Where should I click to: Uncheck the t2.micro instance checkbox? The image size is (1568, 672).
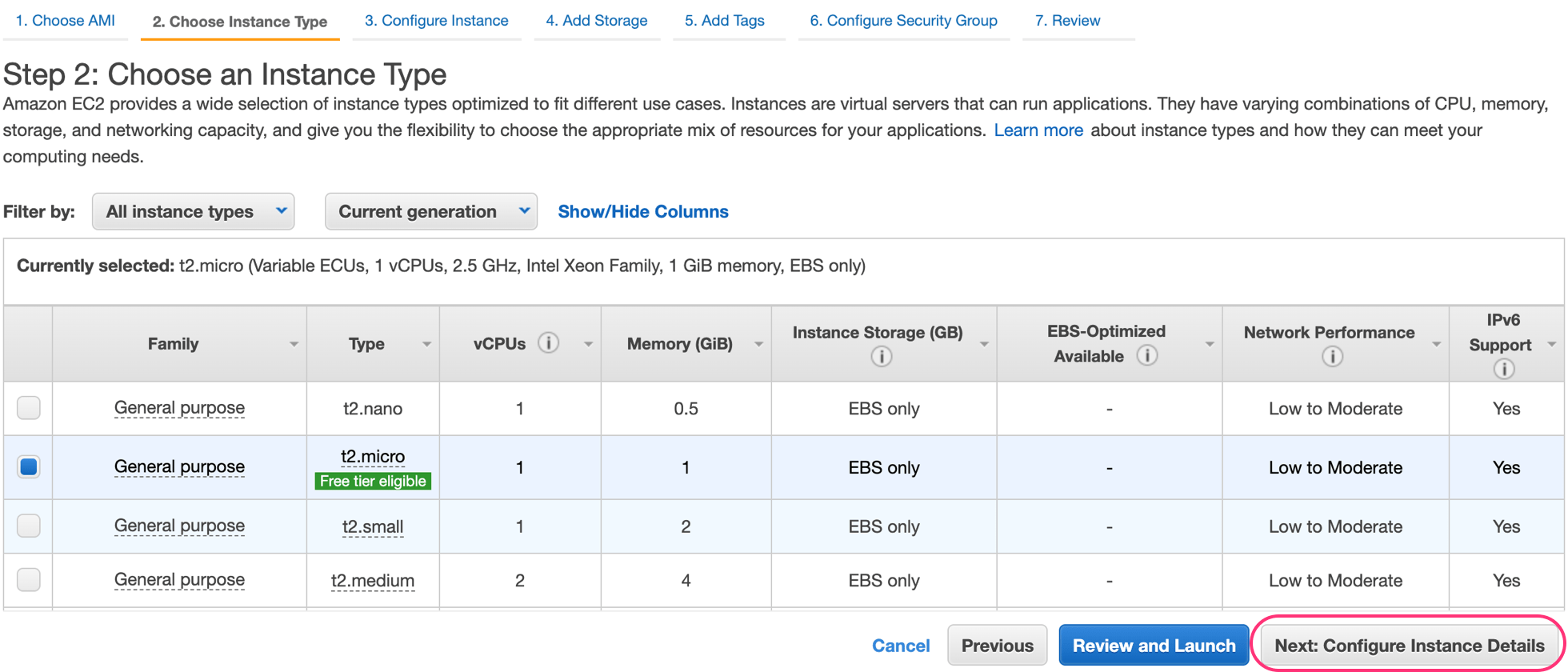(x=29, y=467)
